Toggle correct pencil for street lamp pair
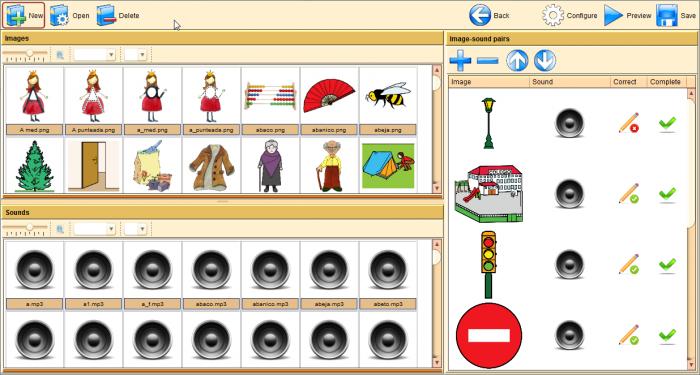This screenshot has height=375, width=700. (629, 123)
